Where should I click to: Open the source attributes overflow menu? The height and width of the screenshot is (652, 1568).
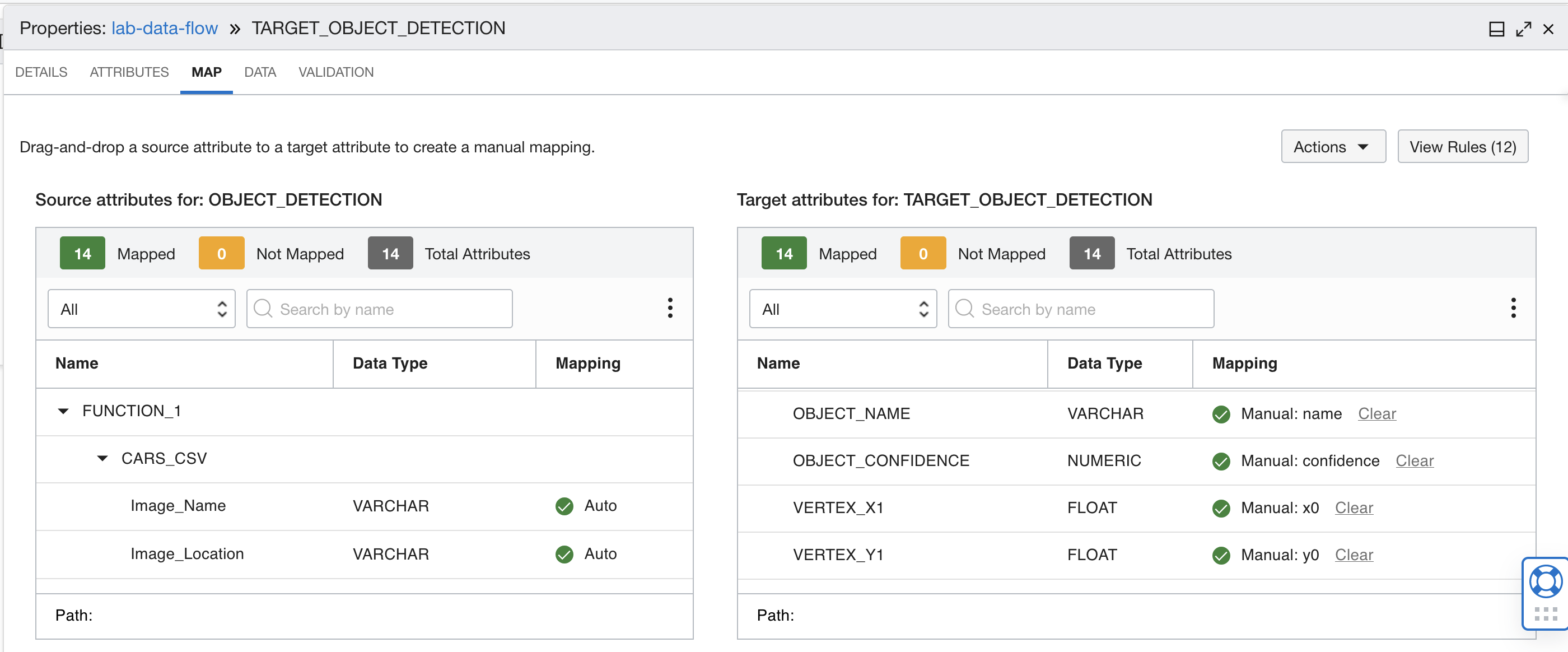[x=670, y=309]
